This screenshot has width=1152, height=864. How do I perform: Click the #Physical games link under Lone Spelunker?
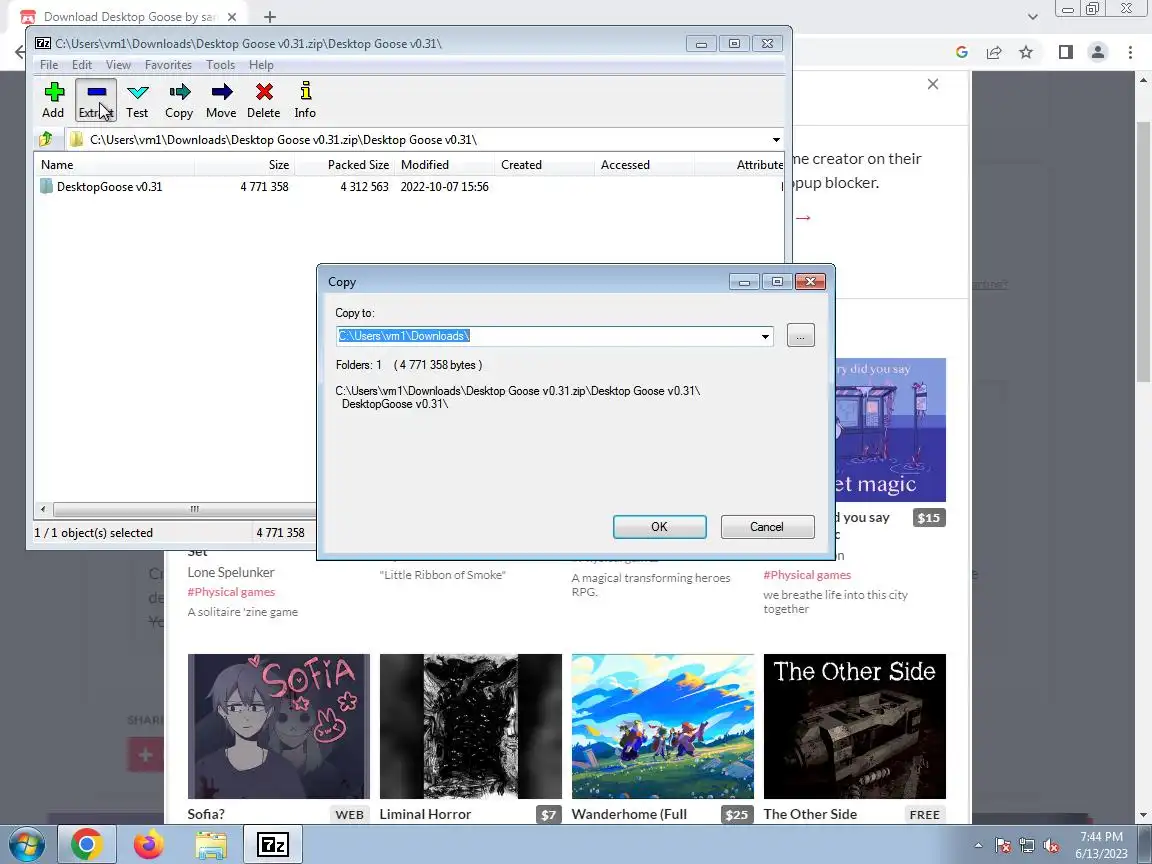pyautogui.click(x=231, y=591)
